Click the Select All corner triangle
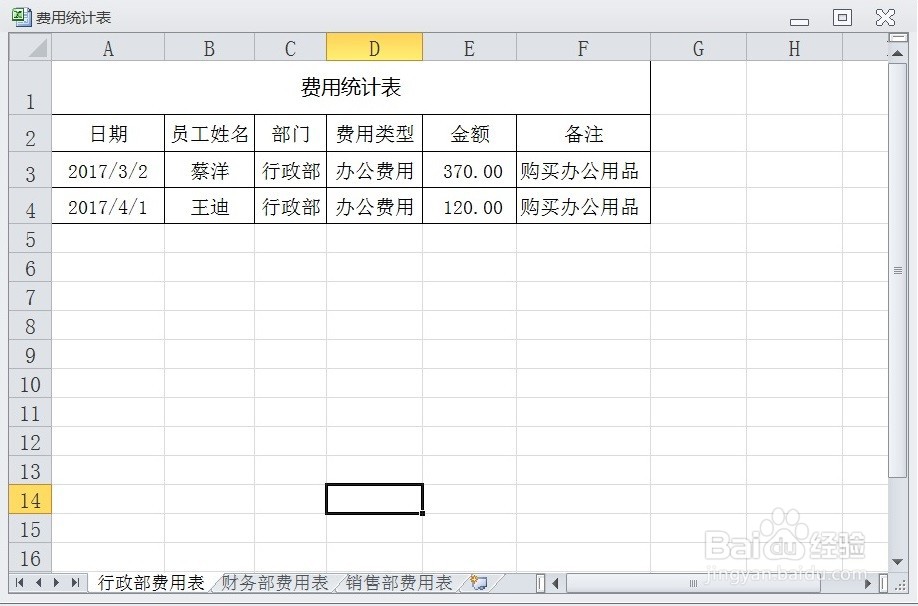 click(30, 47)
